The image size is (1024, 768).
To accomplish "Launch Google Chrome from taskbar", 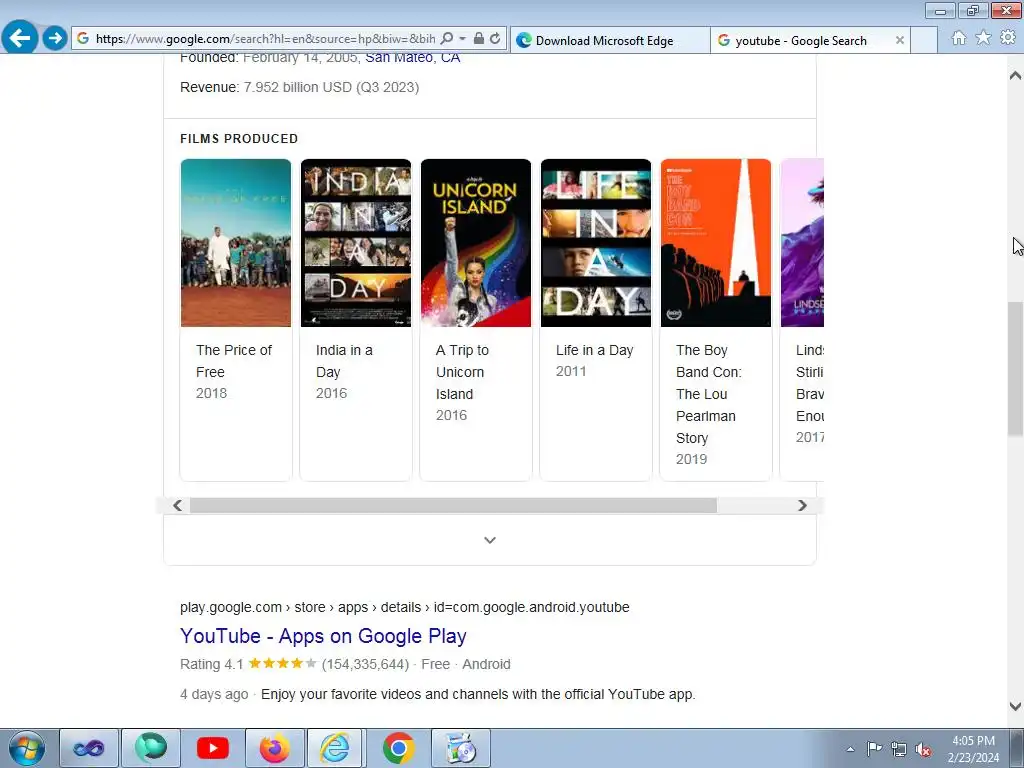I will point(398,748).
